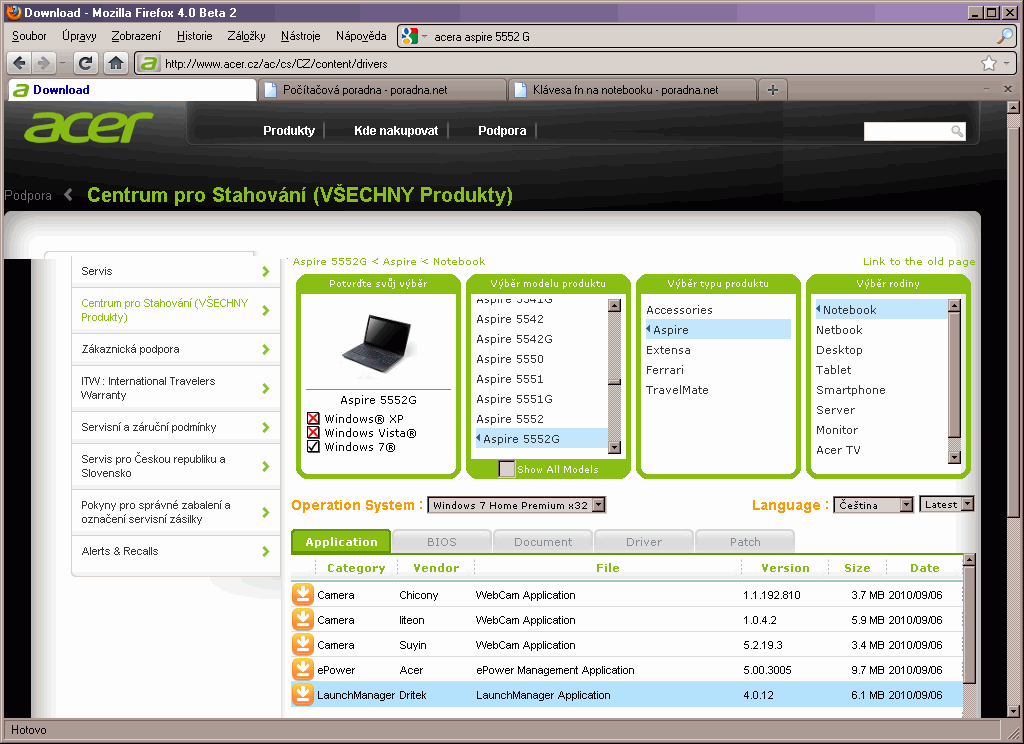Image resolution: width=1024 pixels, height=744 pixels.
Task: Open the Nápověda menu
Action: pos(361,36)
